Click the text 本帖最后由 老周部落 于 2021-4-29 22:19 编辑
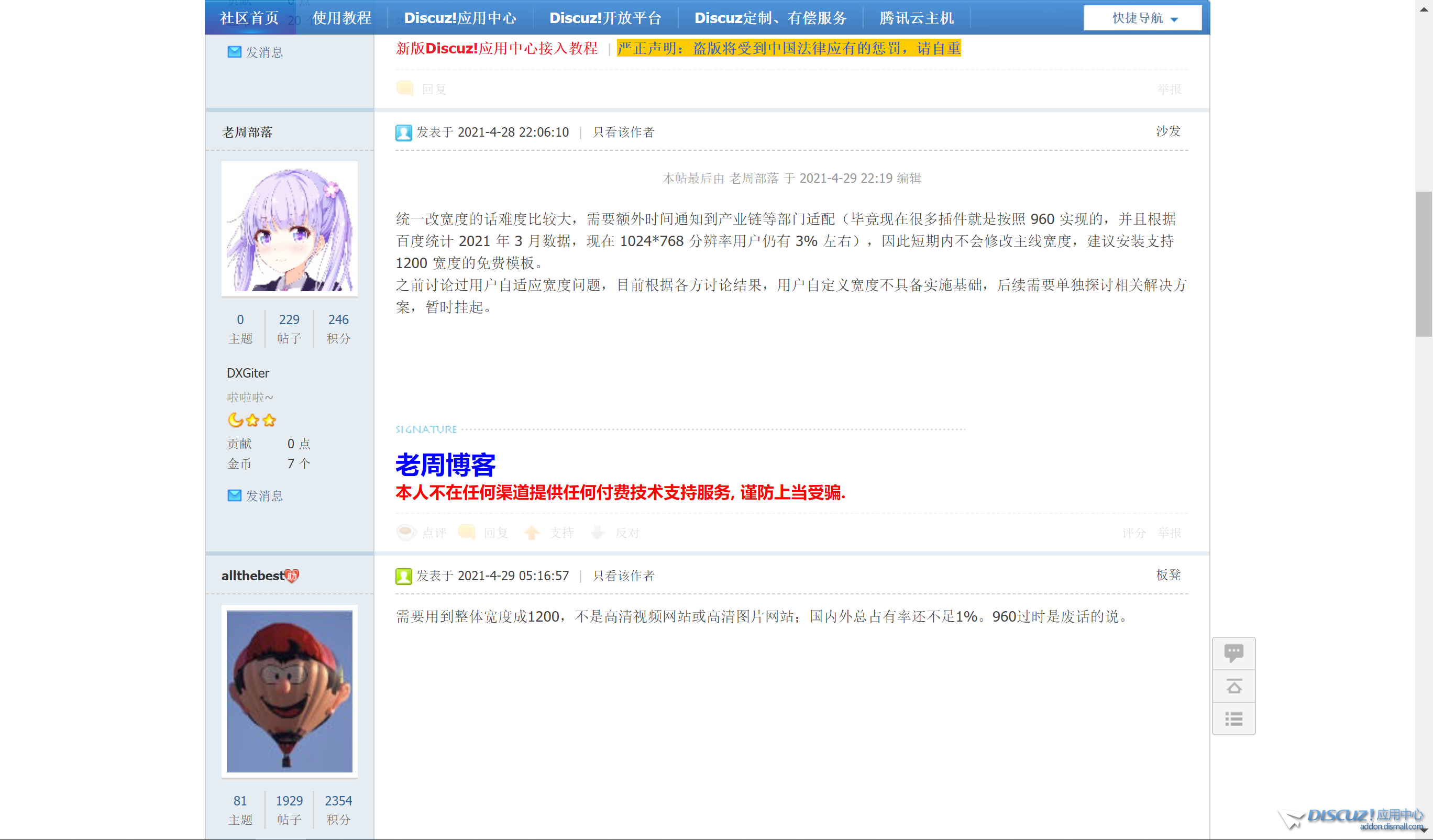 pyautogui.click(x=791, y=178)
